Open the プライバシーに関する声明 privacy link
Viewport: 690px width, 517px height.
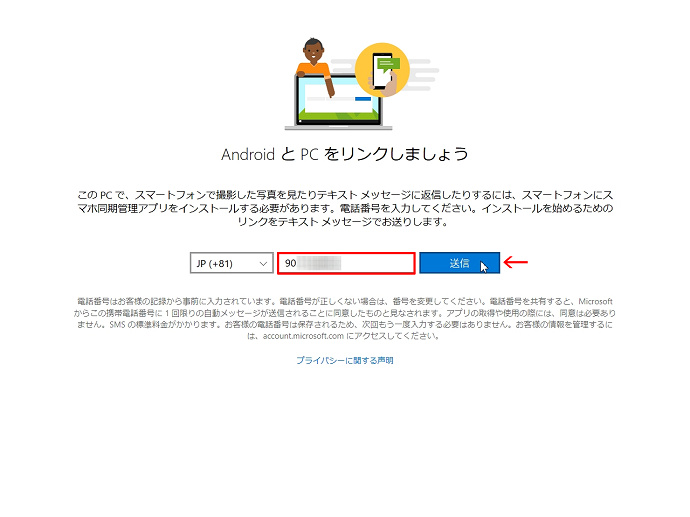(345, 360)
